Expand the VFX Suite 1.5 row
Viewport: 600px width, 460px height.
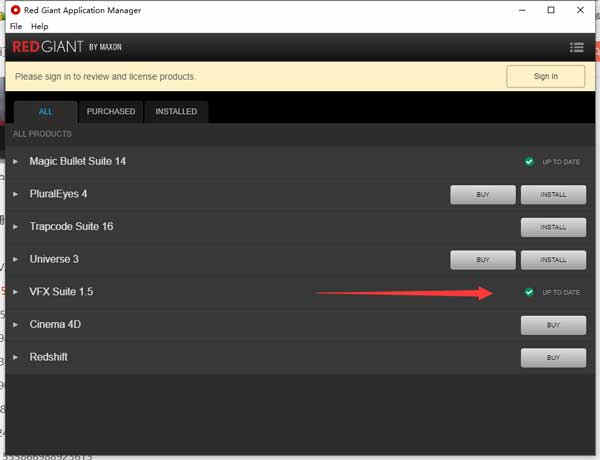click(15, 292)
